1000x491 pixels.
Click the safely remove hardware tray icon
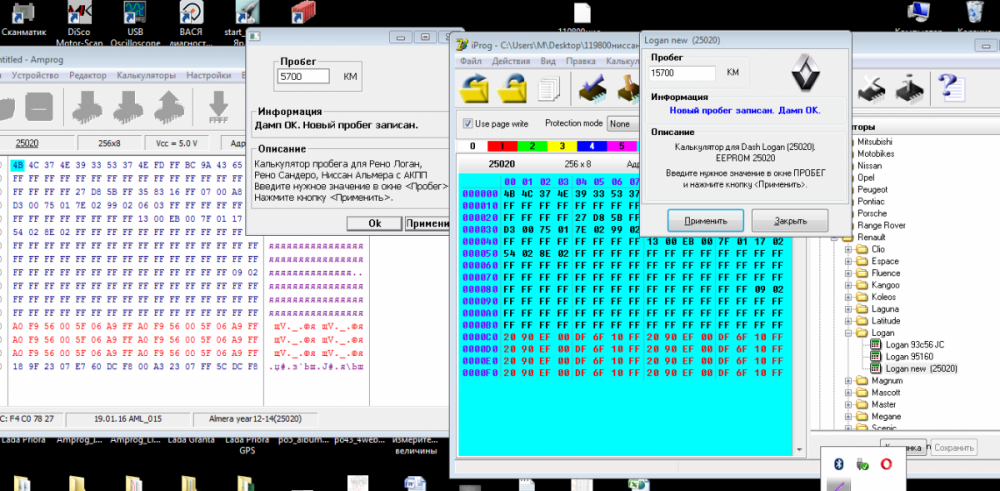(x=862, y=464)
